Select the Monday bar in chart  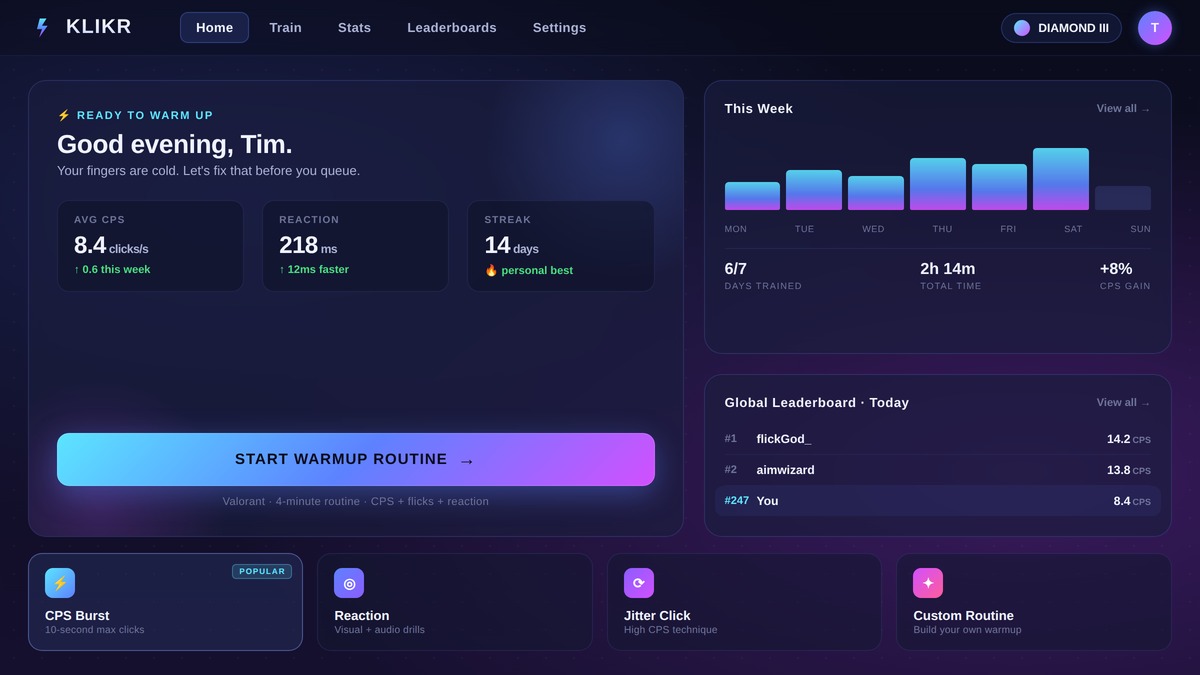pos(752,196)
